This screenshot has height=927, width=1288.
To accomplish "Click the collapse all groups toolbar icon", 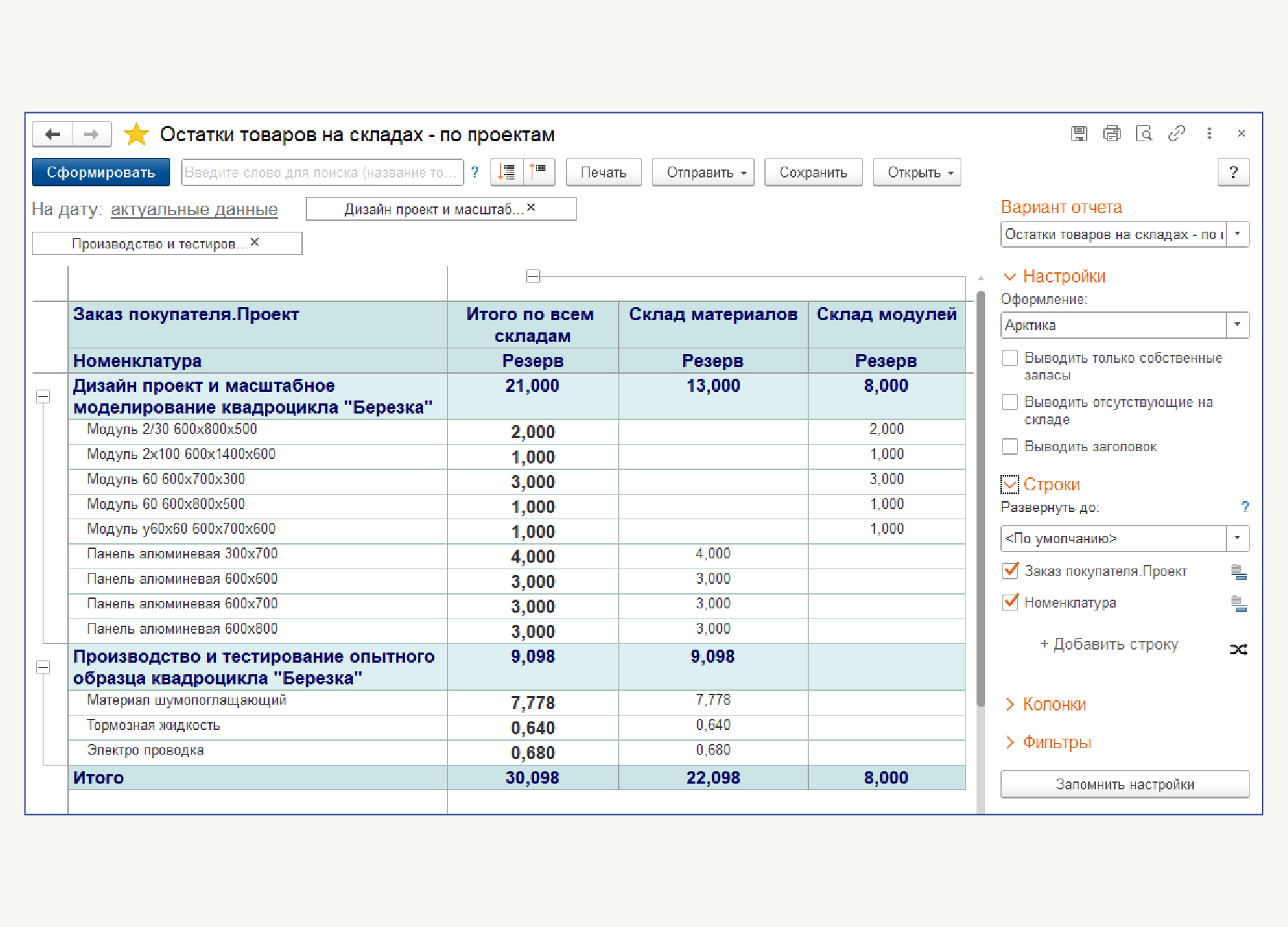I will click(538, 172).
